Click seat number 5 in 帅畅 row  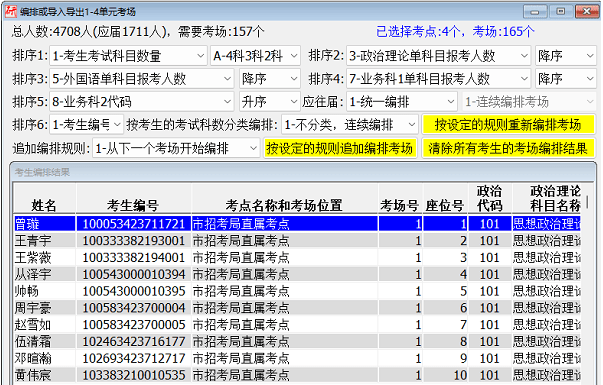[445, 291]
